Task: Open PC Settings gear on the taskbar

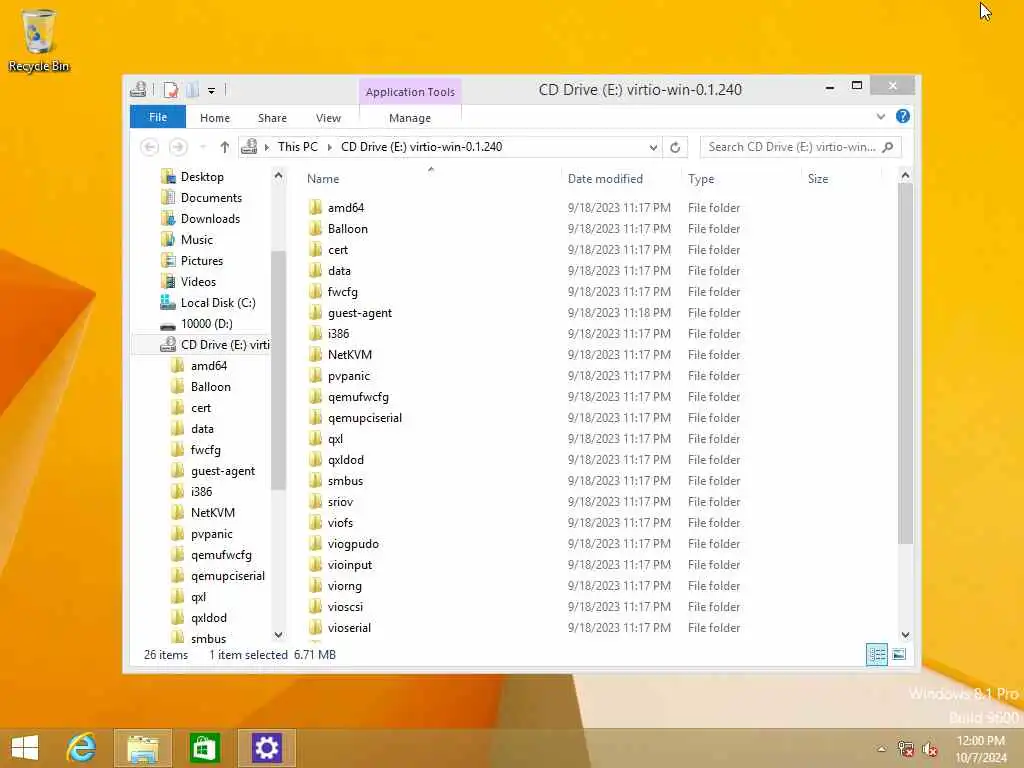Action: tap(266, 748)
